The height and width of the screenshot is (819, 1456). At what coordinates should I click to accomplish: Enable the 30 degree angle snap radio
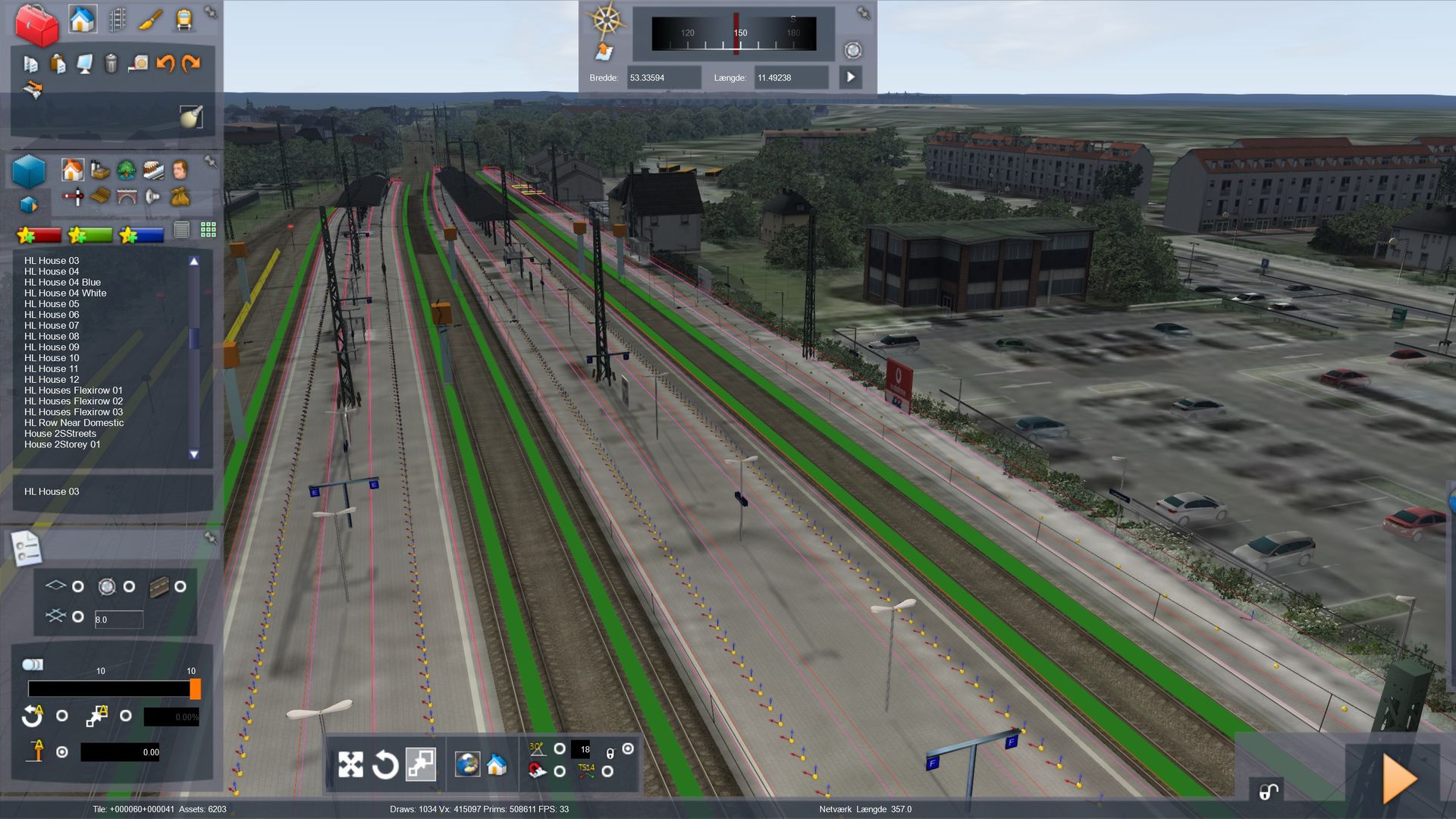pos(560,749)
